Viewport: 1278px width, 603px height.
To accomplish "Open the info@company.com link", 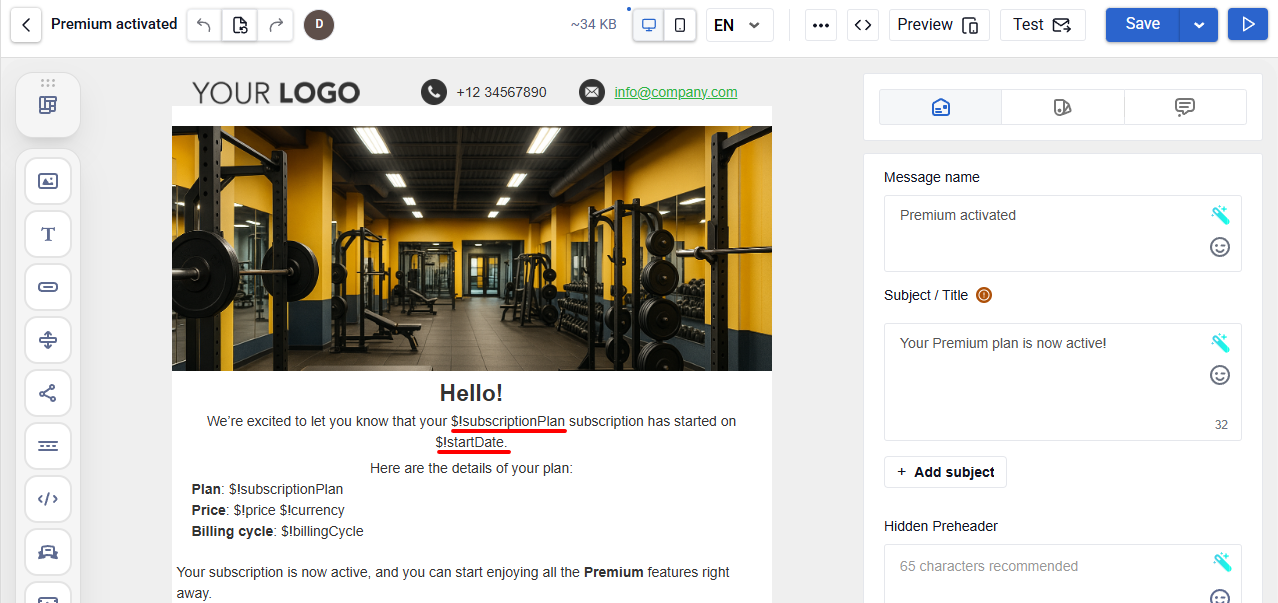I will click(676, 92).
